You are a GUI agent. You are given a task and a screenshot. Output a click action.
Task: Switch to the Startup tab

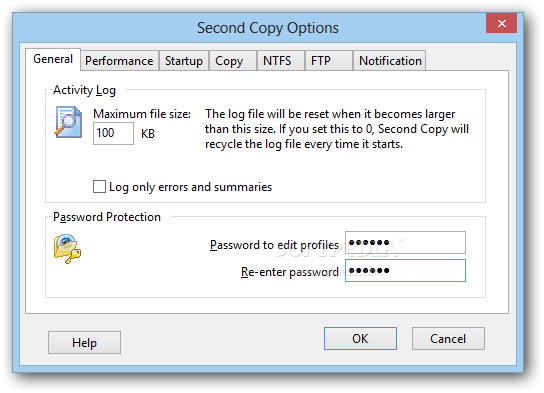click(x=184, y=61)
